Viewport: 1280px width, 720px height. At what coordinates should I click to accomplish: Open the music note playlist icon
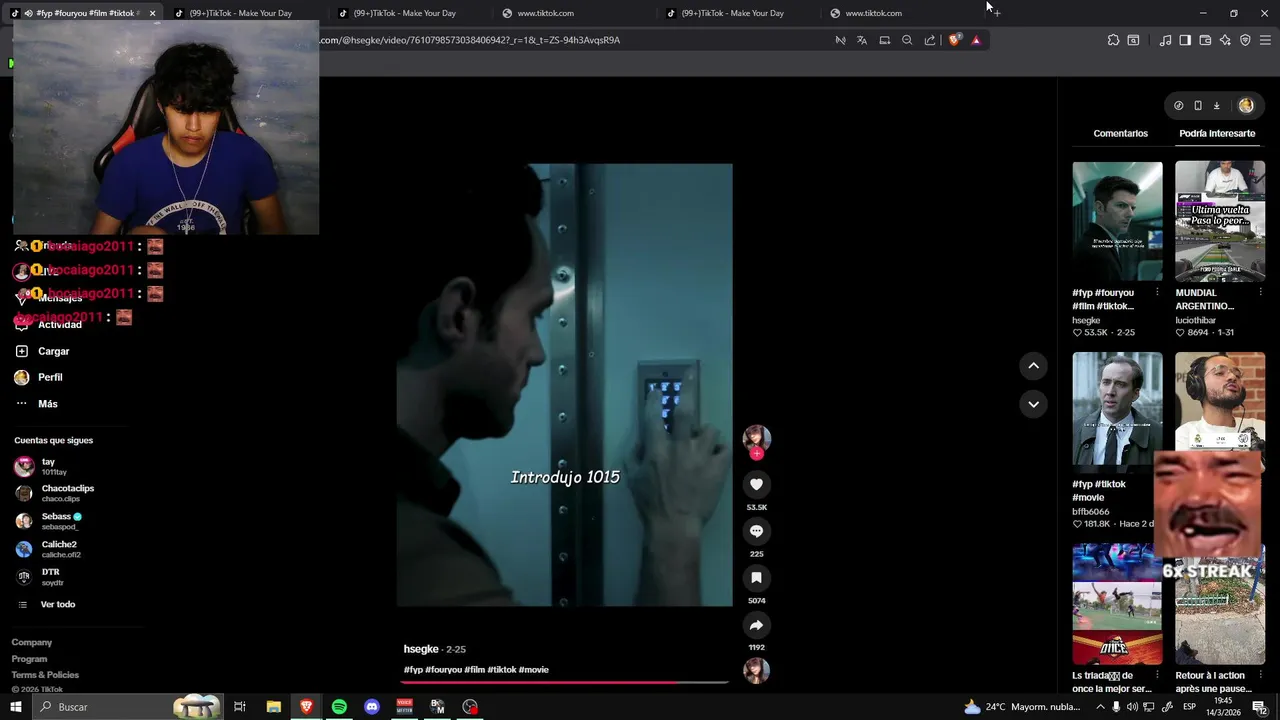click(x=1165, y=40)
